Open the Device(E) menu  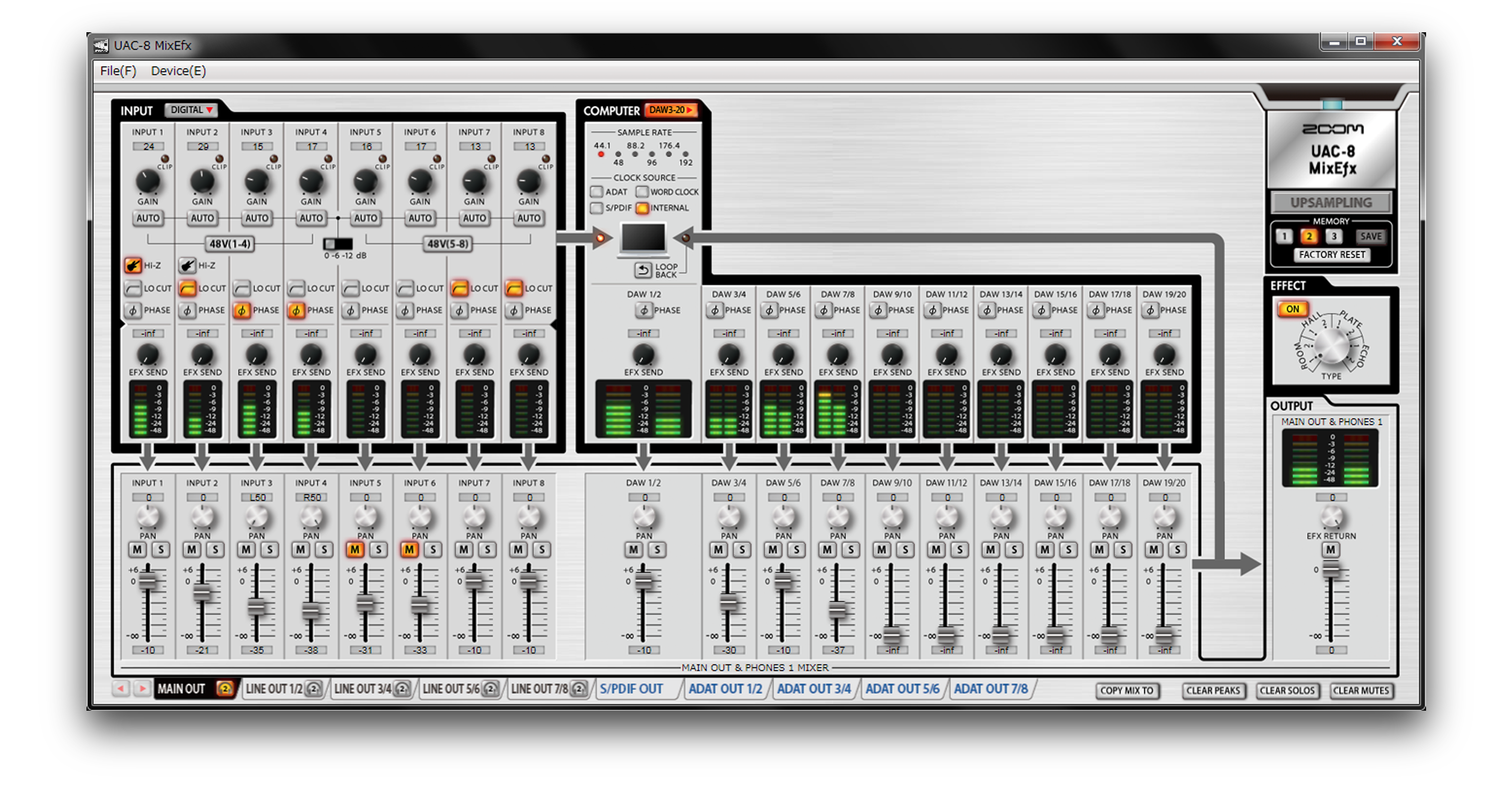(x=178, y=71)
